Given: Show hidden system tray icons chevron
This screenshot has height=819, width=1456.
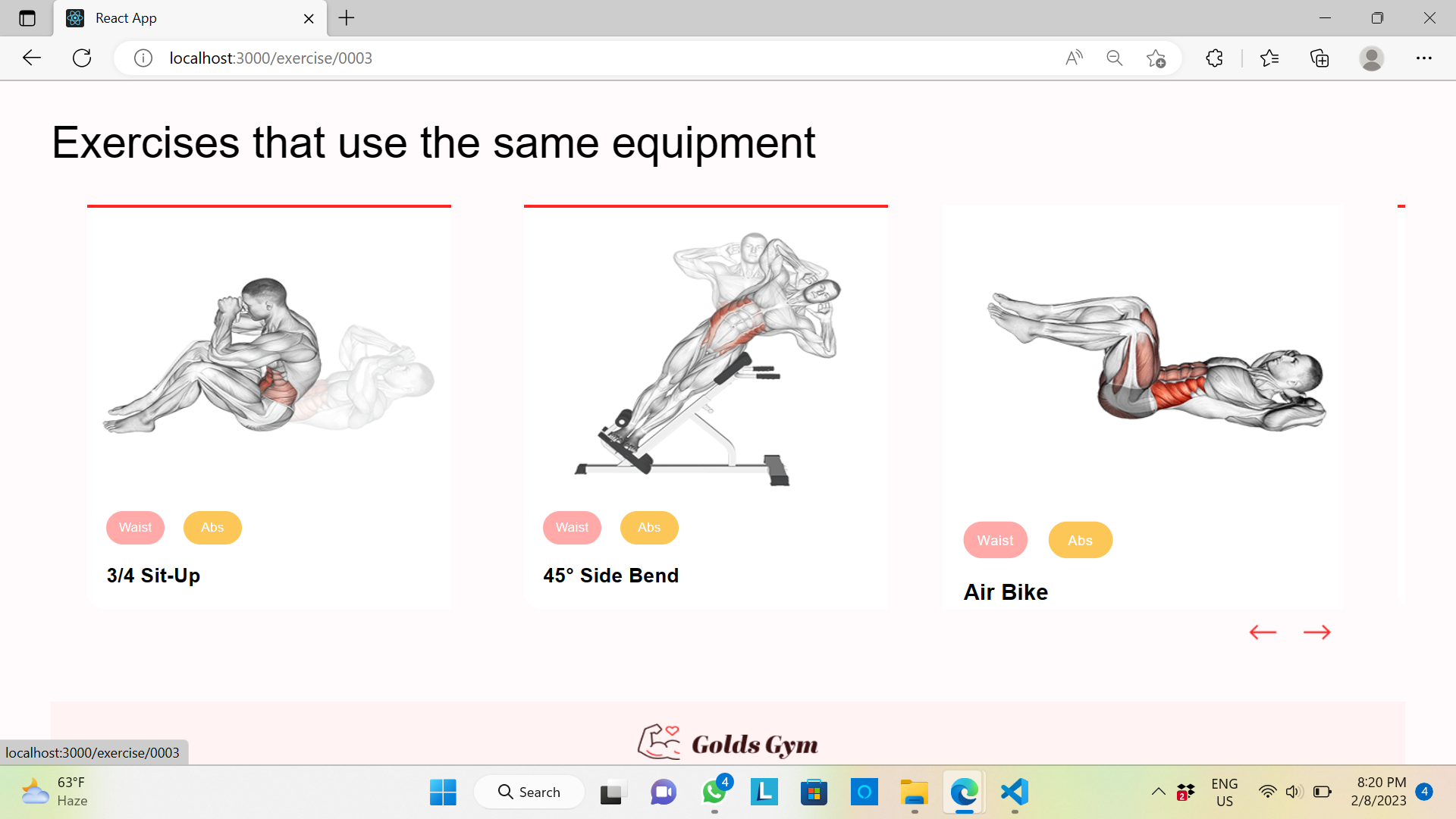Looking at the screenshot, I should coord(1158,792).
